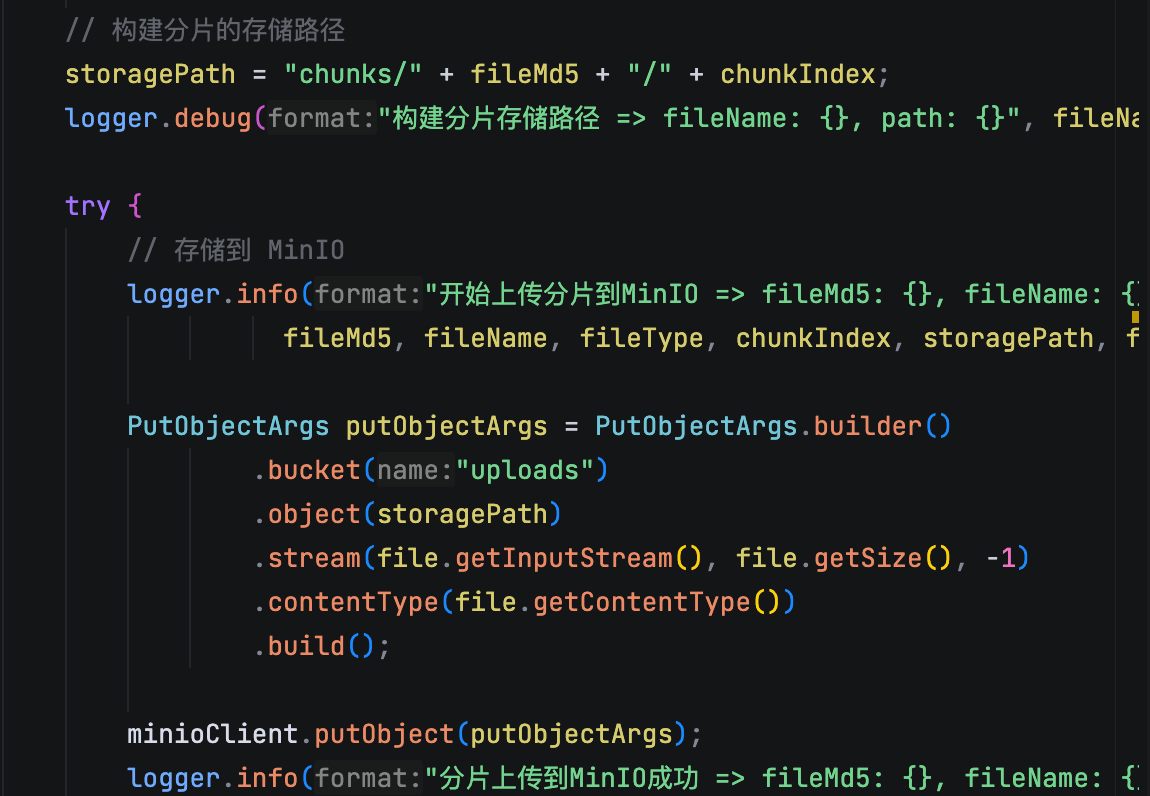Viewport: 1150px width, 796px height.
Task: Click the comment '// 构建分片的存储路径'
Action: (x=205, y=30)
